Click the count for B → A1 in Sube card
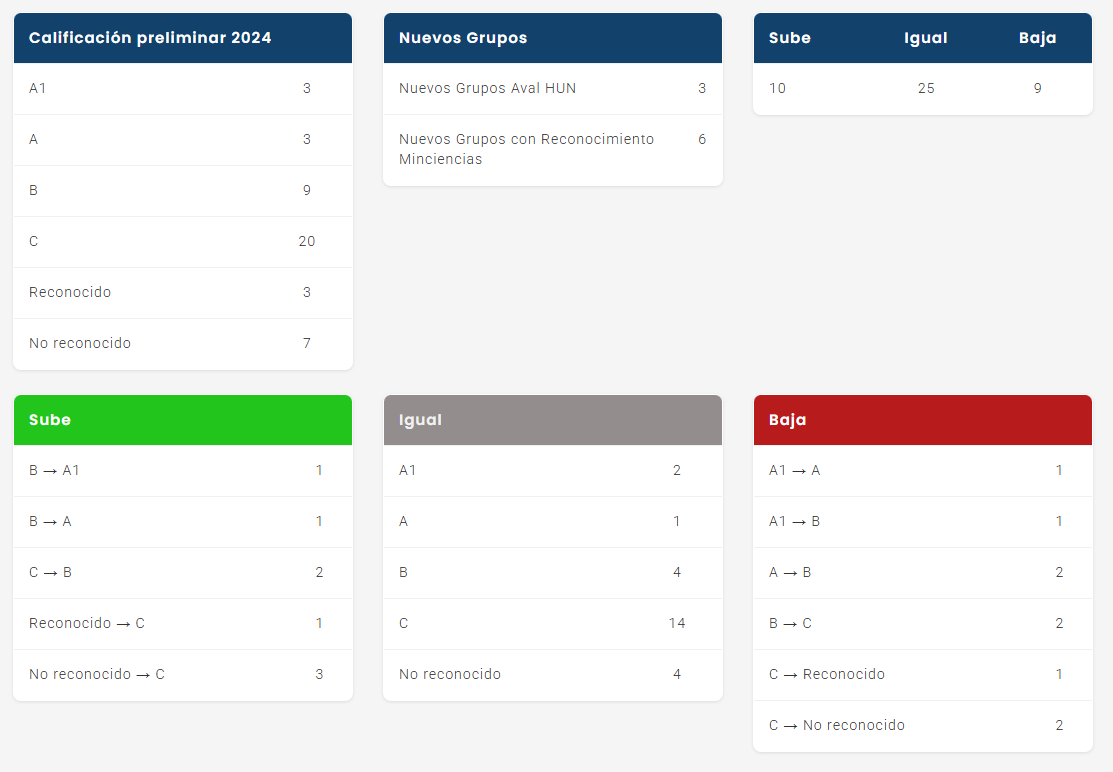Screen dimensions: 1113x772 pos(319,470)
